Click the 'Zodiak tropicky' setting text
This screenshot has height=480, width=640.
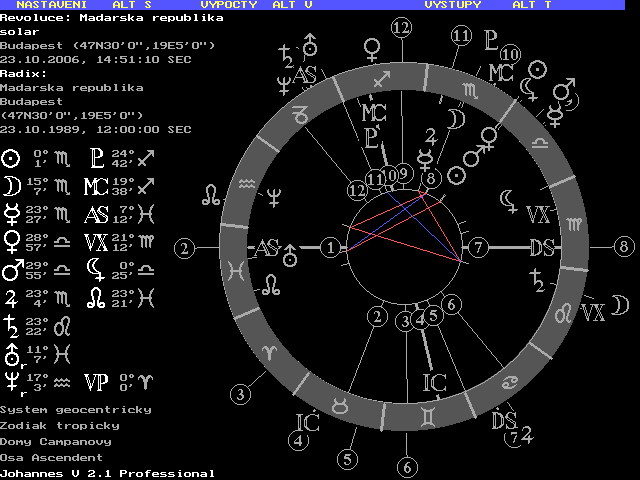(60, 425)
